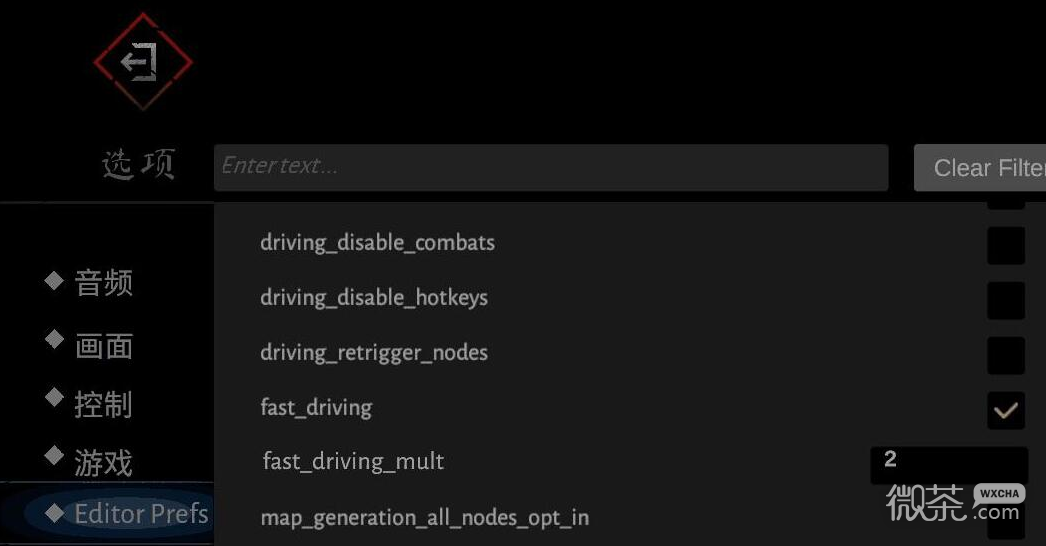The width and height of the screenshot is (1046, 546).
Task: Open the Editor Prefs tab
Action: coord(141,514)
